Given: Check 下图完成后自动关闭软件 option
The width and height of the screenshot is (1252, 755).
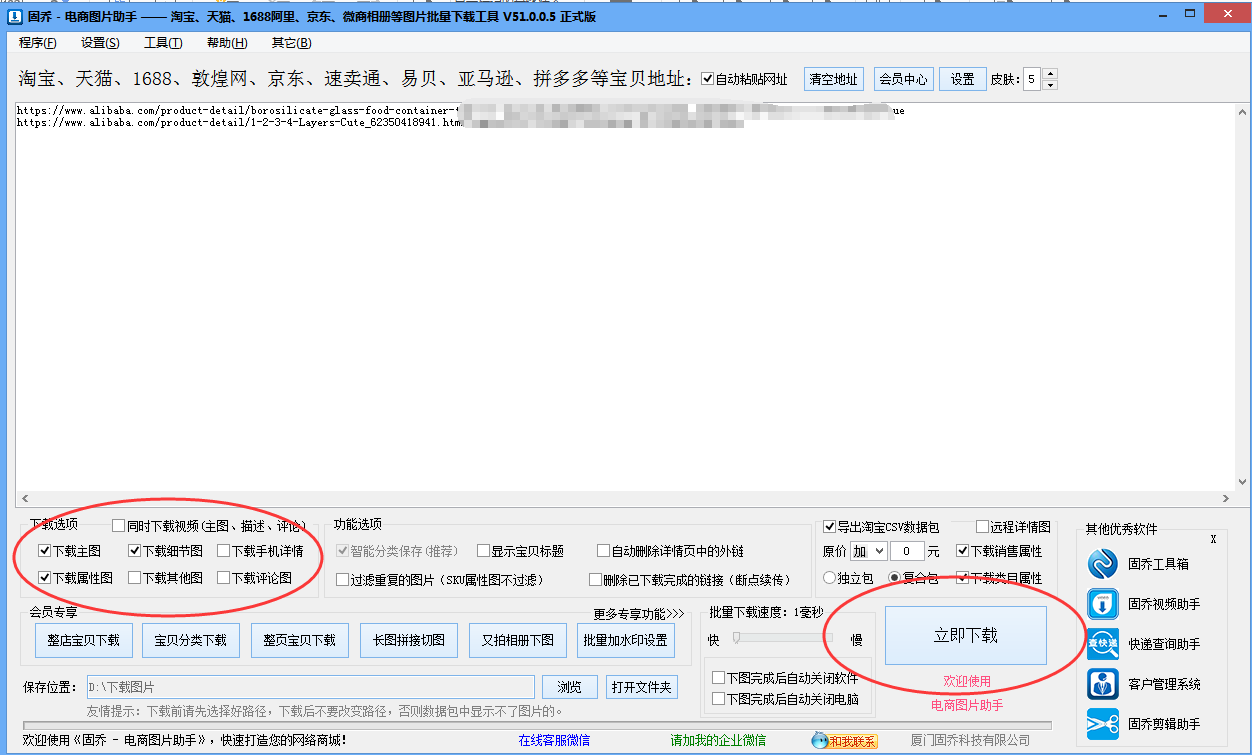Looking at the screenshot, I should 718,678.
